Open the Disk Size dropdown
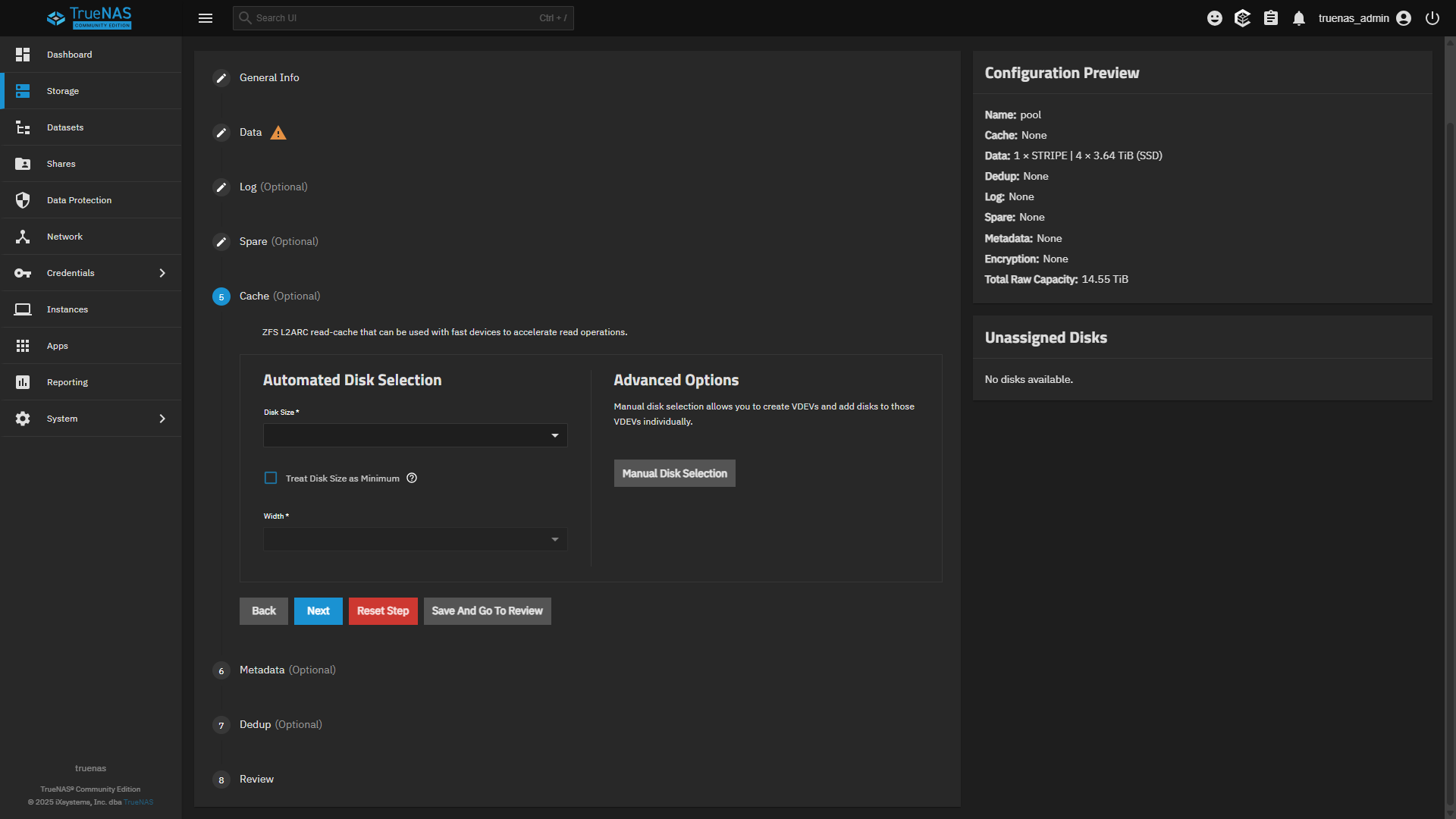This screenshot has width=1456, height=819. [415, 435]
